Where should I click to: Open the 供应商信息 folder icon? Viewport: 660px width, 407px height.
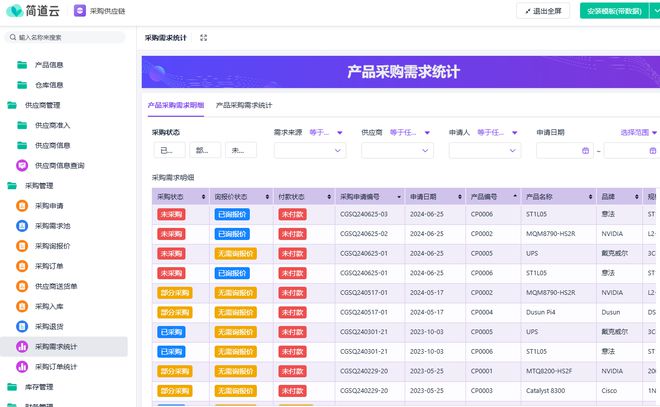click(x=22, y=145)
